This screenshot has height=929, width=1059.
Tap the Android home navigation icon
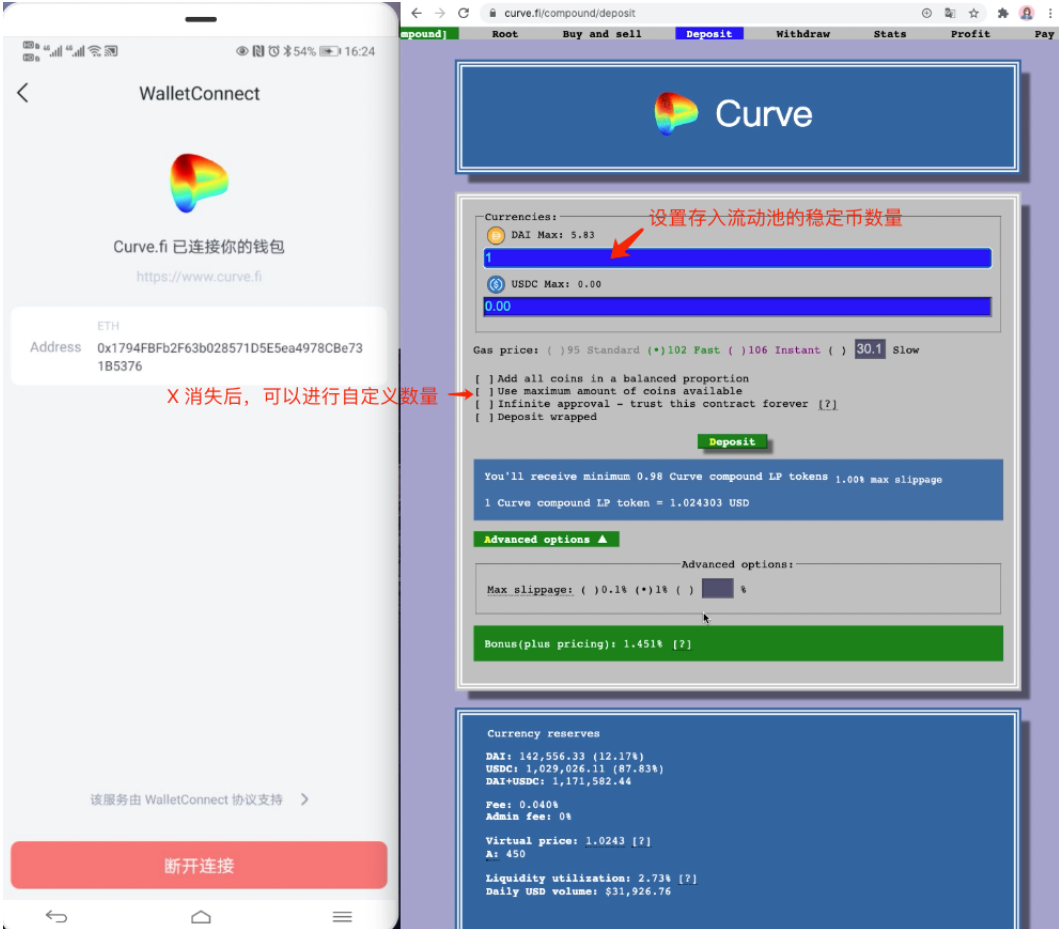click(x=201, y=916)
